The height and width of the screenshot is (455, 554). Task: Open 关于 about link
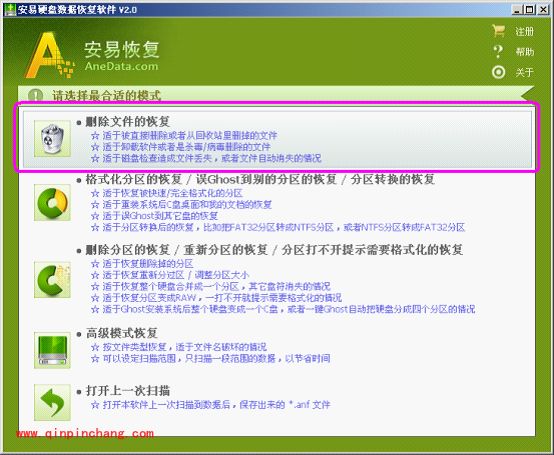tap(524, 73)
